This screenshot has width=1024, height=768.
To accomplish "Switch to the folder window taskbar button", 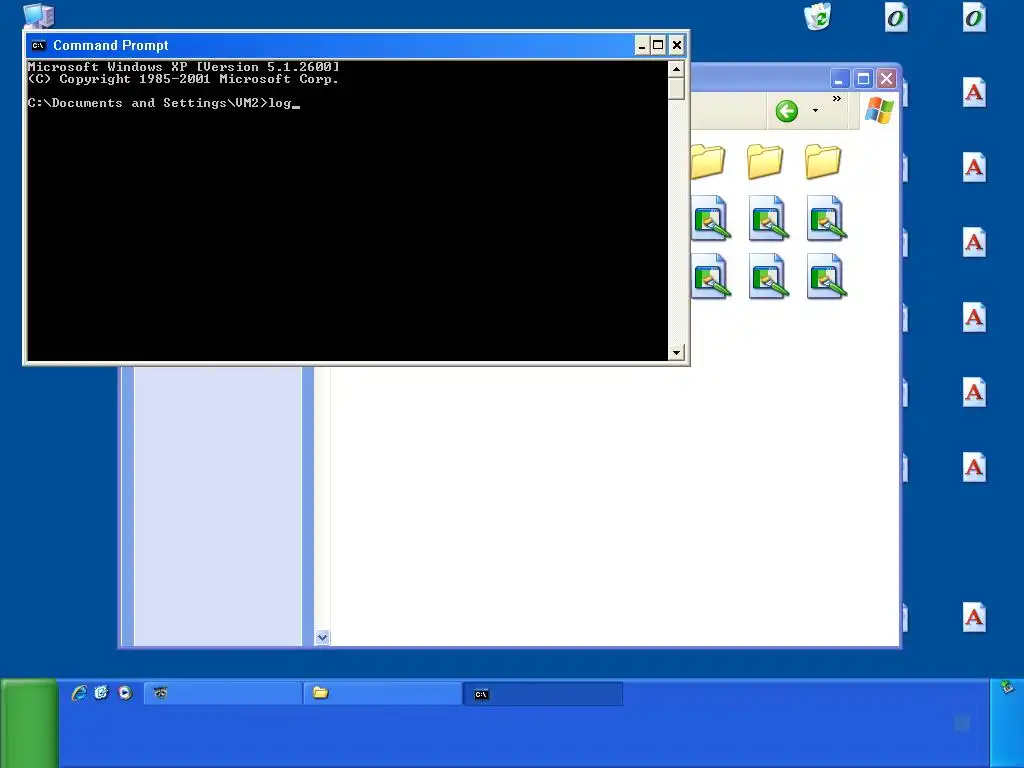I will pyautogui.click(x=383, y=694).
